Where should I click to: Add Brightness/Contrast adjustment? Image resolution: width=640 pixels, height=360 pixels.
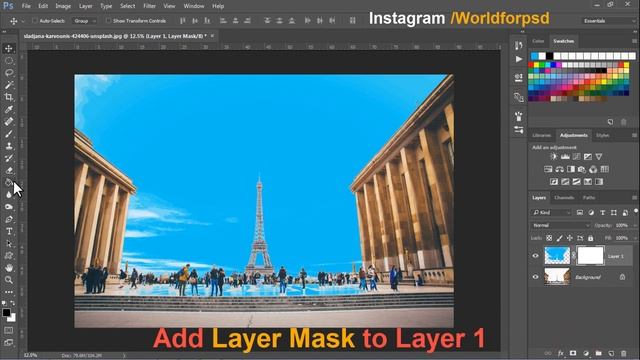[x=553, y=157]
